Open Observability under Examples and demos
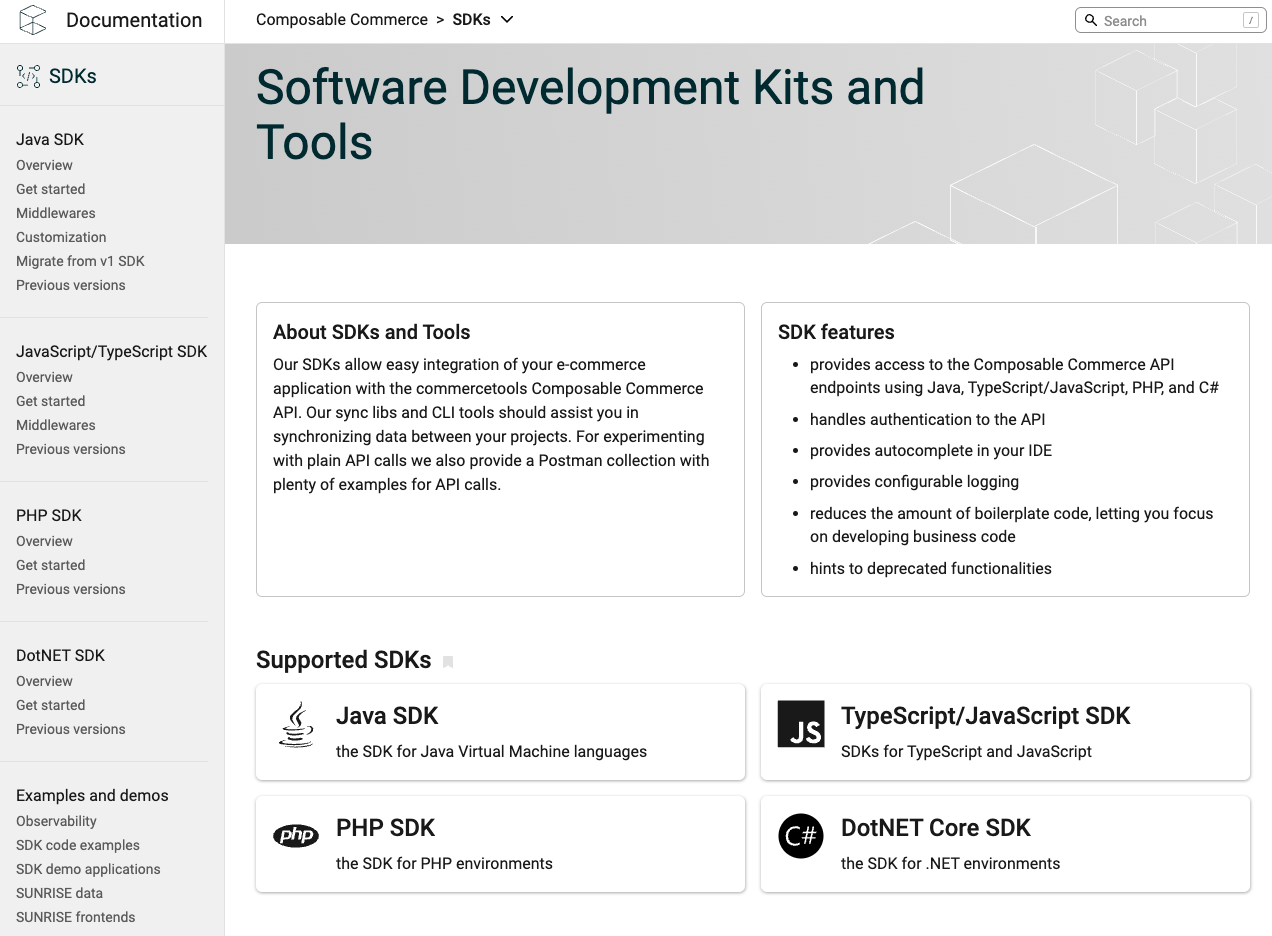The width and height of the screenshot is (1272, 936). click(x=56, y=821)
